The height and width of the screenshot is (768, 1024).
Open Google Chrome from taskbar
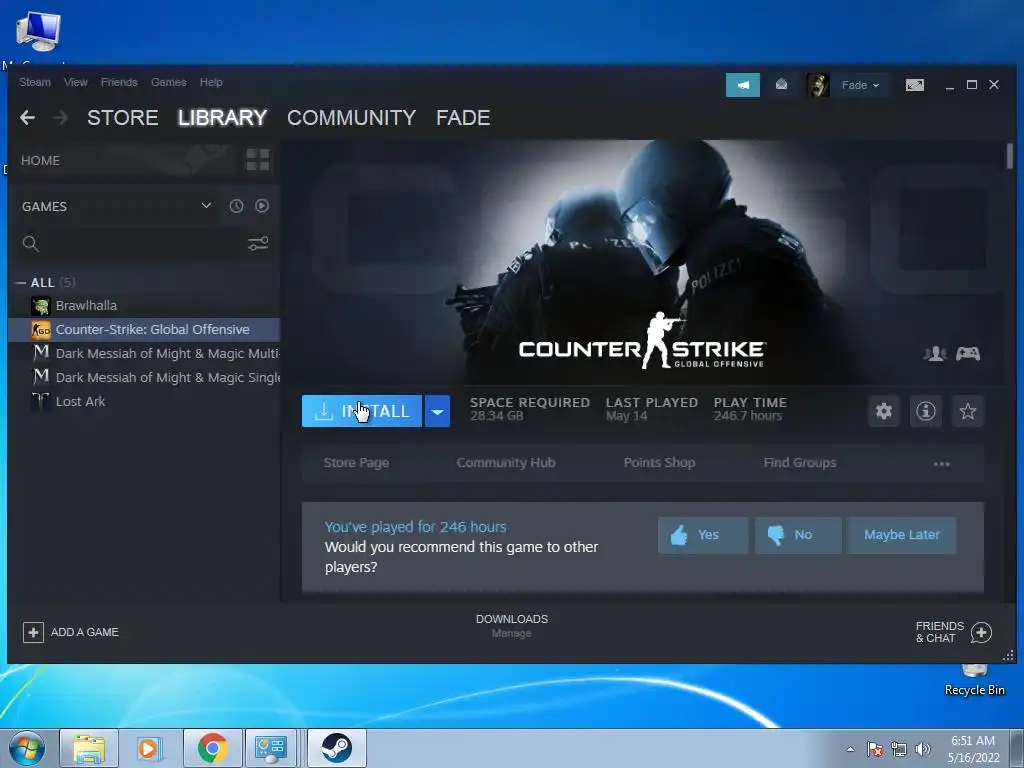(212, 748)
